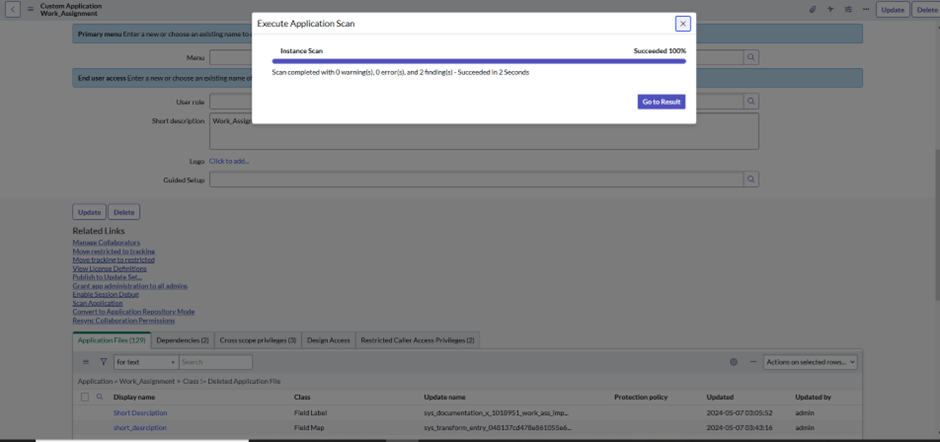Toggle the select-all rows checkbox

tap(85, 397)
